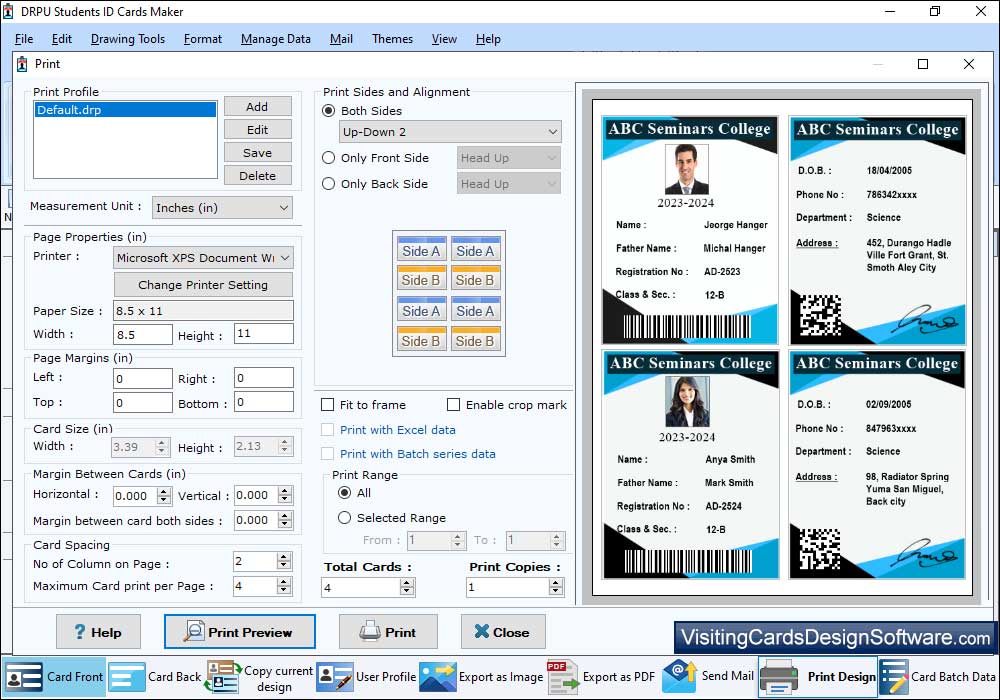
Task: Click the Print dialog title icon
Action: [x=22, y=64]
